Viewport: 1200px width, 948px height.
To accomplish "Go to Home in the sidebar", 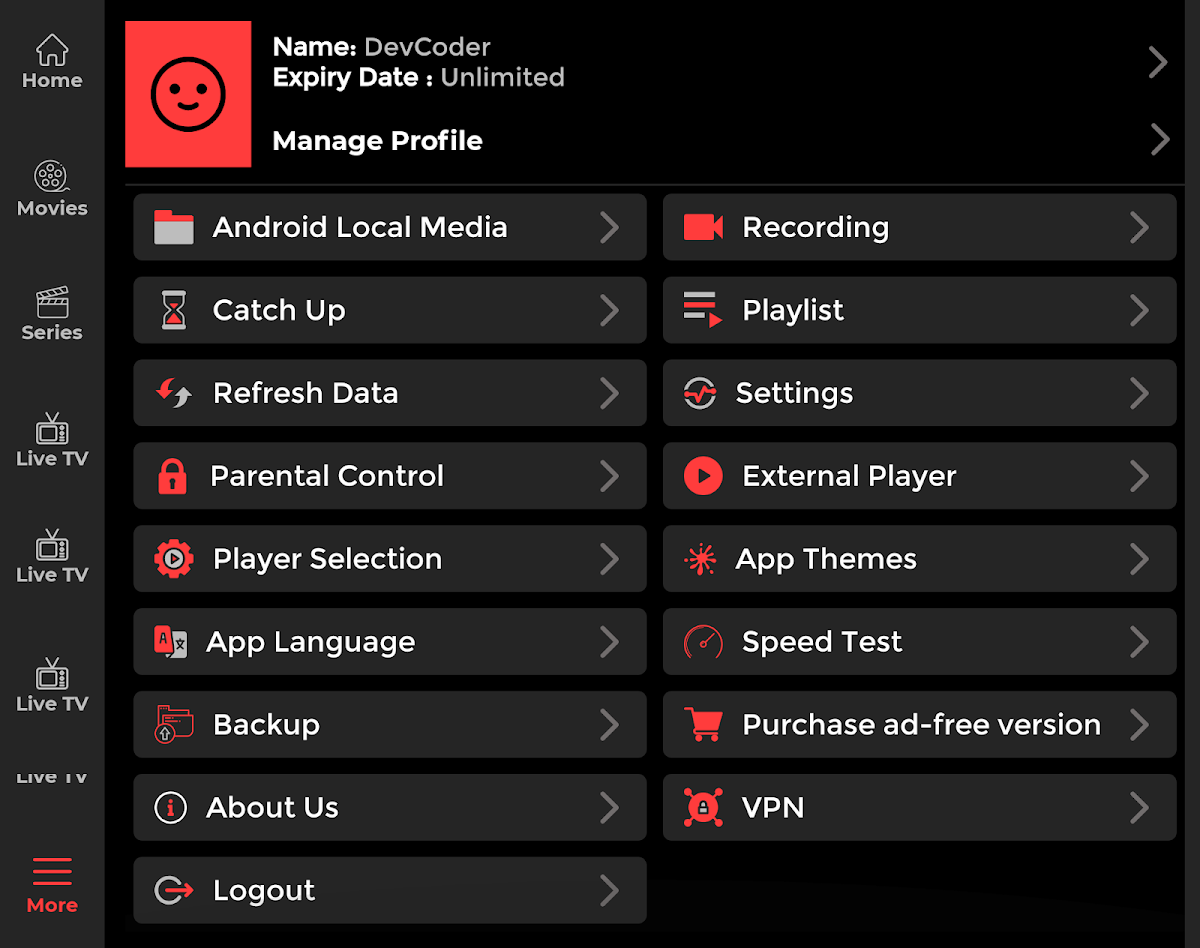I will [x=52, y=63].
